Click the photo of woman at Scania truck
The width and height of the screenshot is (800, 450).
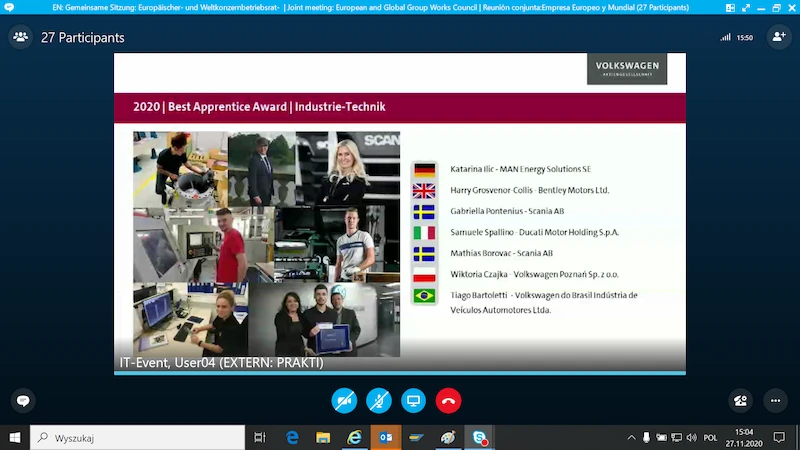347,169
